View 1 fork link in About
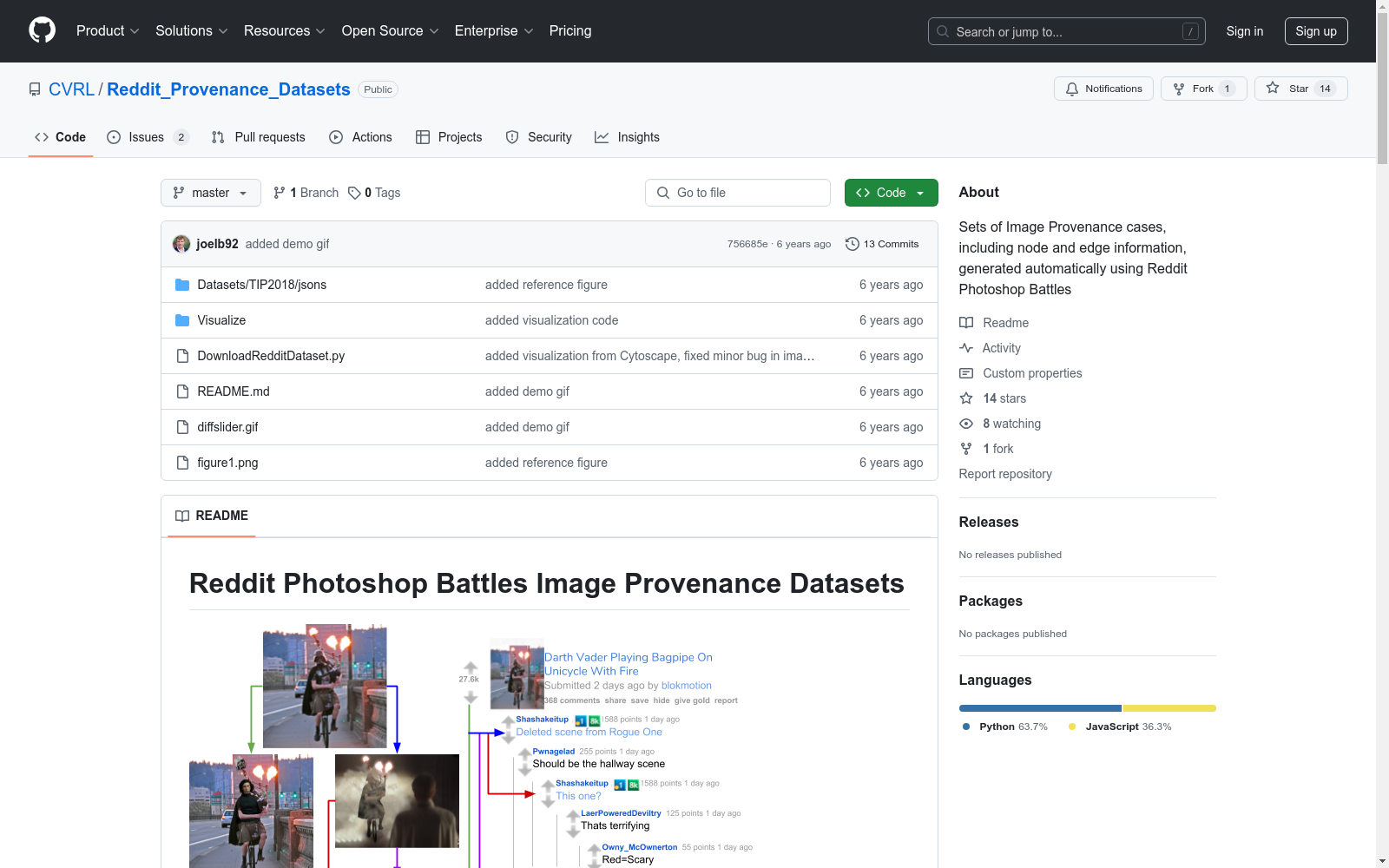 point(986,449)
